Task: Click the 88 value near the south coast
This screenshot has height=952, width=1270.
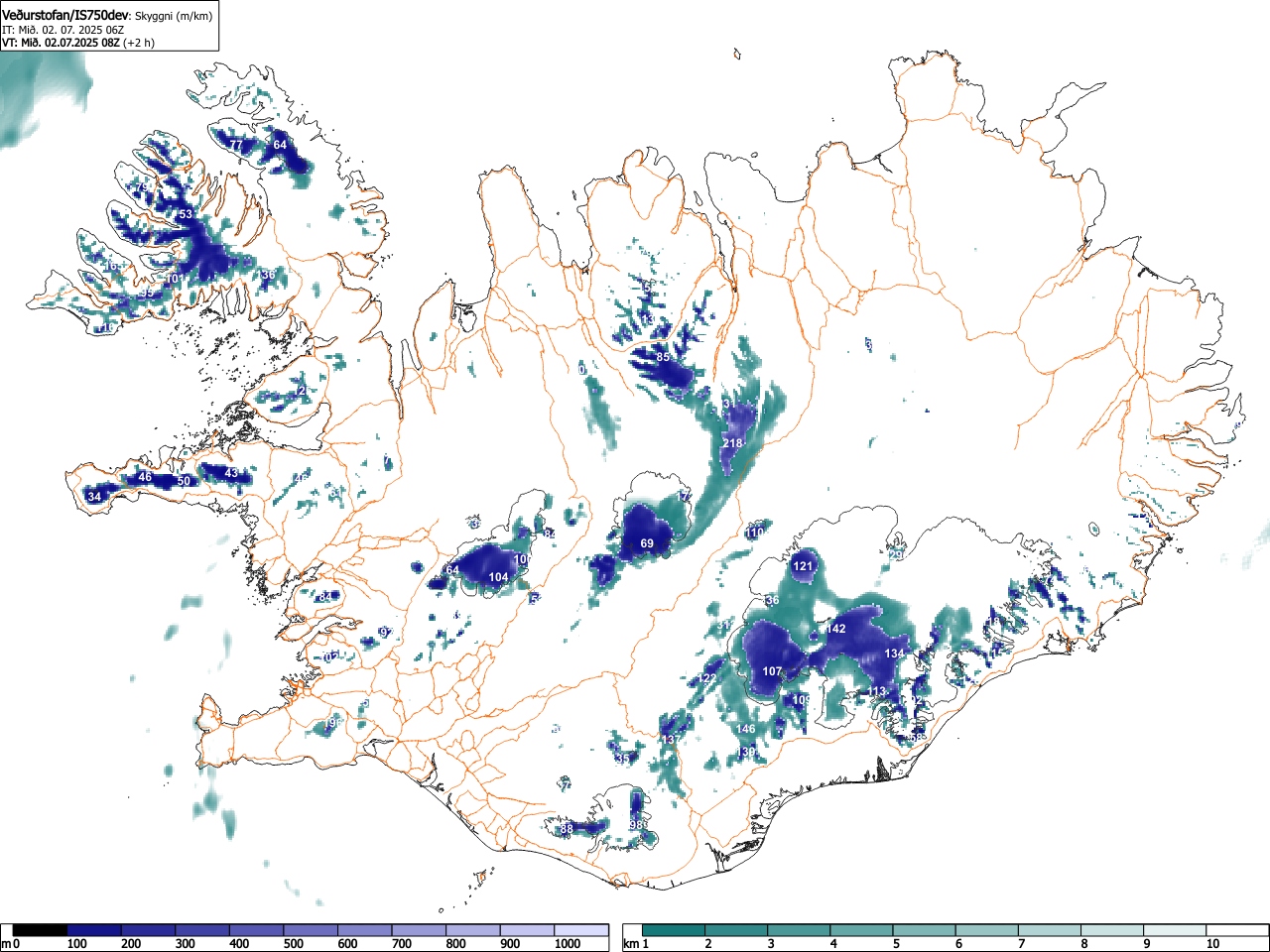Action: pos(567,829)
